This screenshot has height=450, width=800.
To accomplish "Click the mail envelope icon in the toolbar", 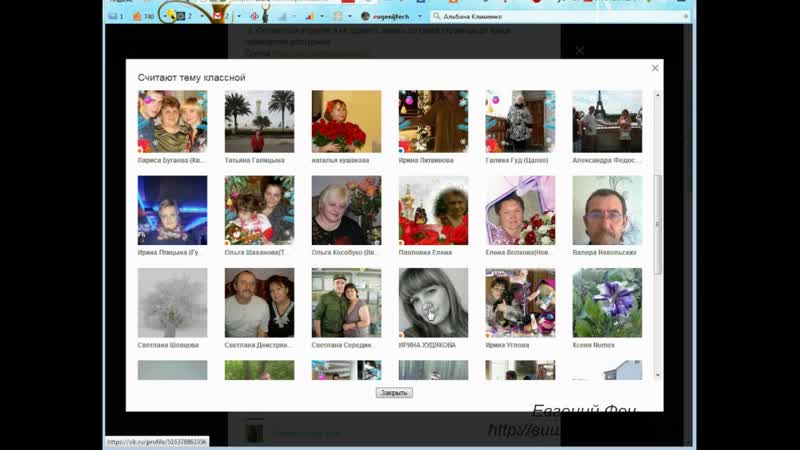I will [113, 16].
